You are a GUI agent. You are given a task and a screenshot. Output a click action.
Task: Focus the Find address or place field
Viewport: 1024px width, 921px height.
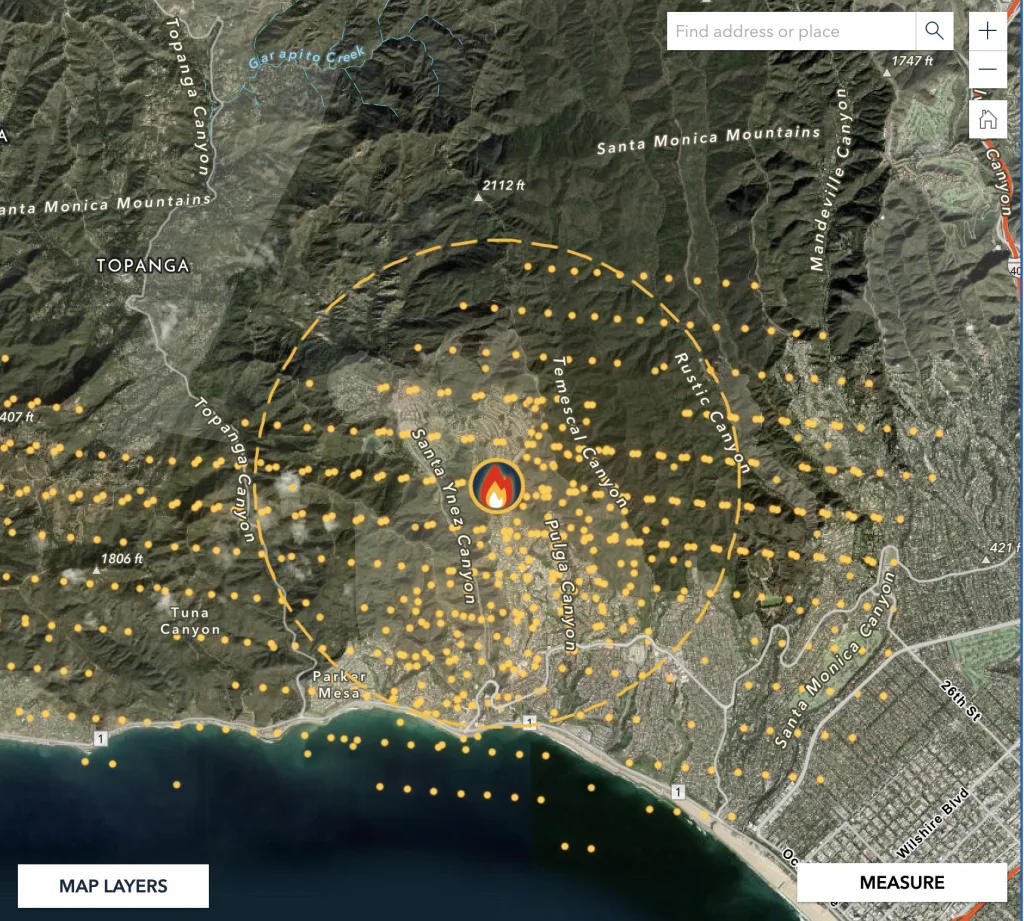click(x=790, y=31)
